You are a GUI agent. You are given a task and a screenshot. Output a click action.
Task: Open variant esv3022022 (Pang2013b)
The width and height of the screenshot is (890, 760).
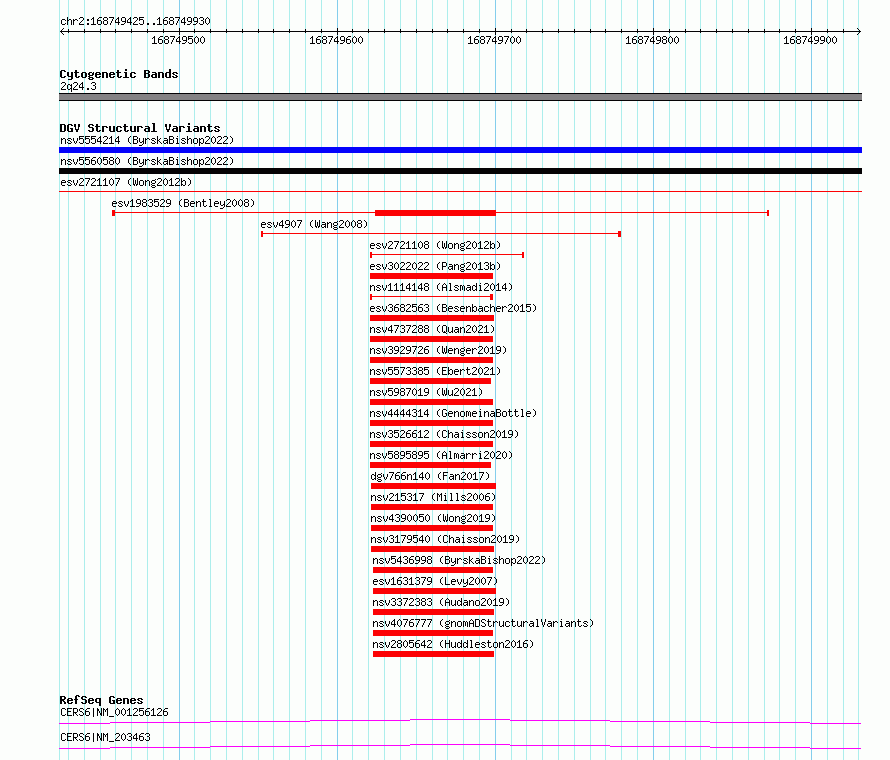tap(435, 266)
